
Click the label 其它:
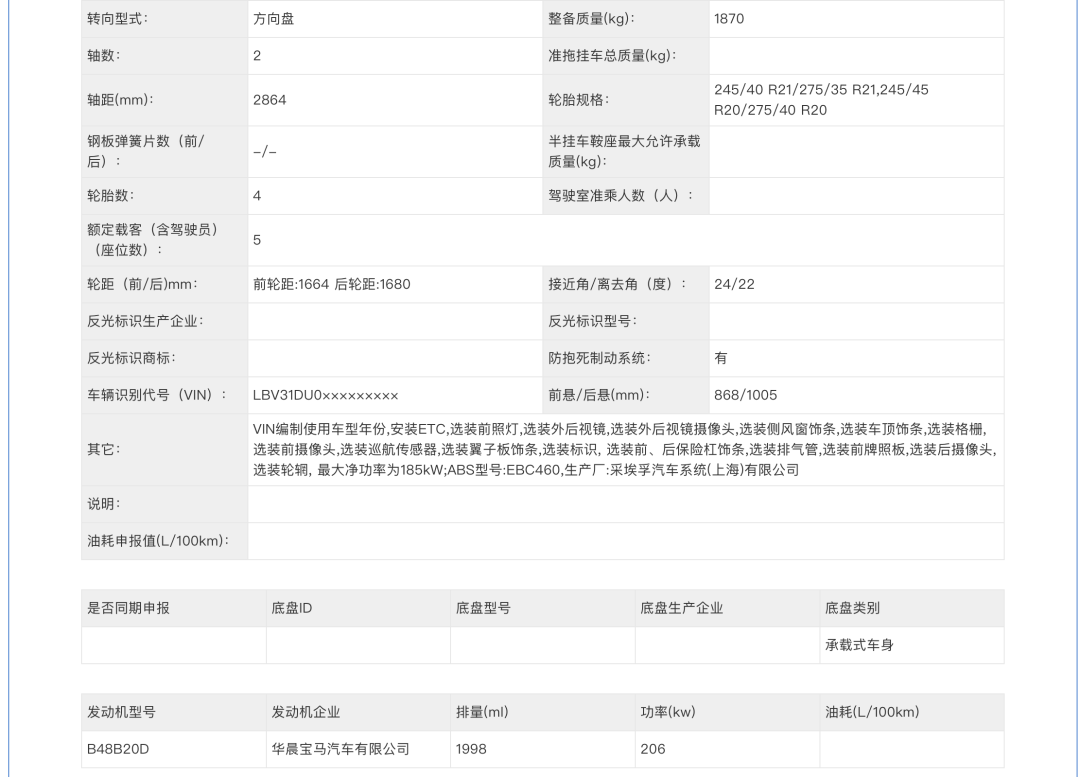(104, 450)
